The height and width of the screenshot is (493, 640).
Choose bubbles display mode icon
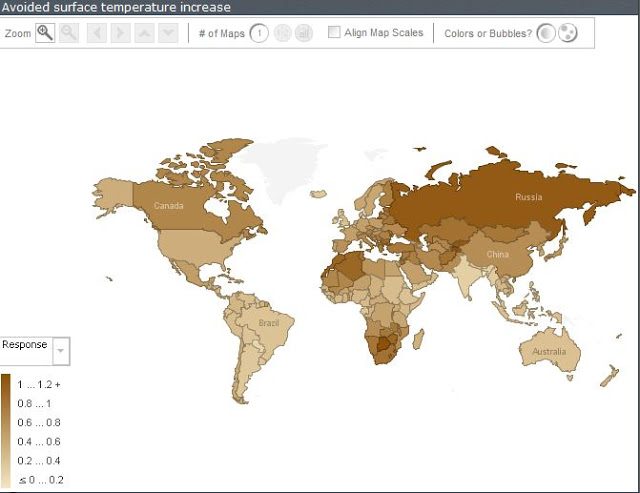[567, 33]
